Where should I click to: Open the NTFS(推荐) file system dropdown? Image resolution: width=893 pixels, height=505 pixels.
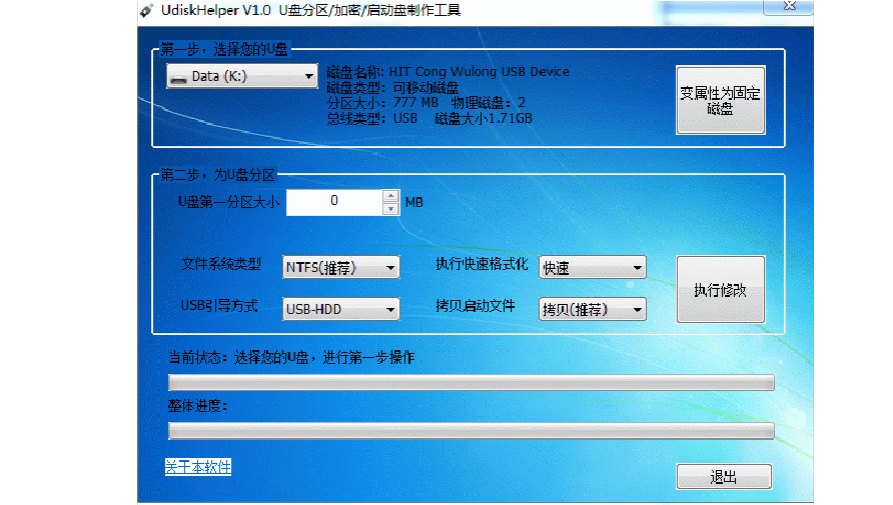[x=341, y=267]
